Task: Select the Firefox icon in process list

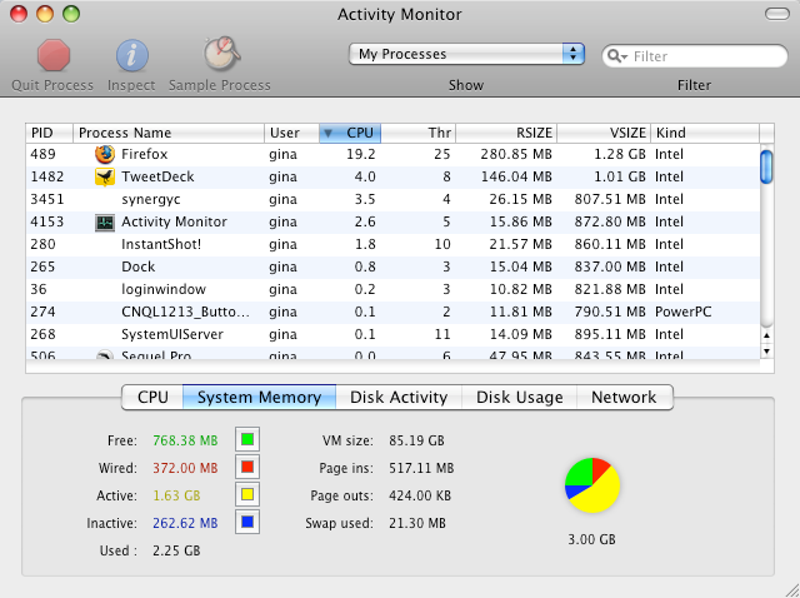Action: click(x=105, y=154)
